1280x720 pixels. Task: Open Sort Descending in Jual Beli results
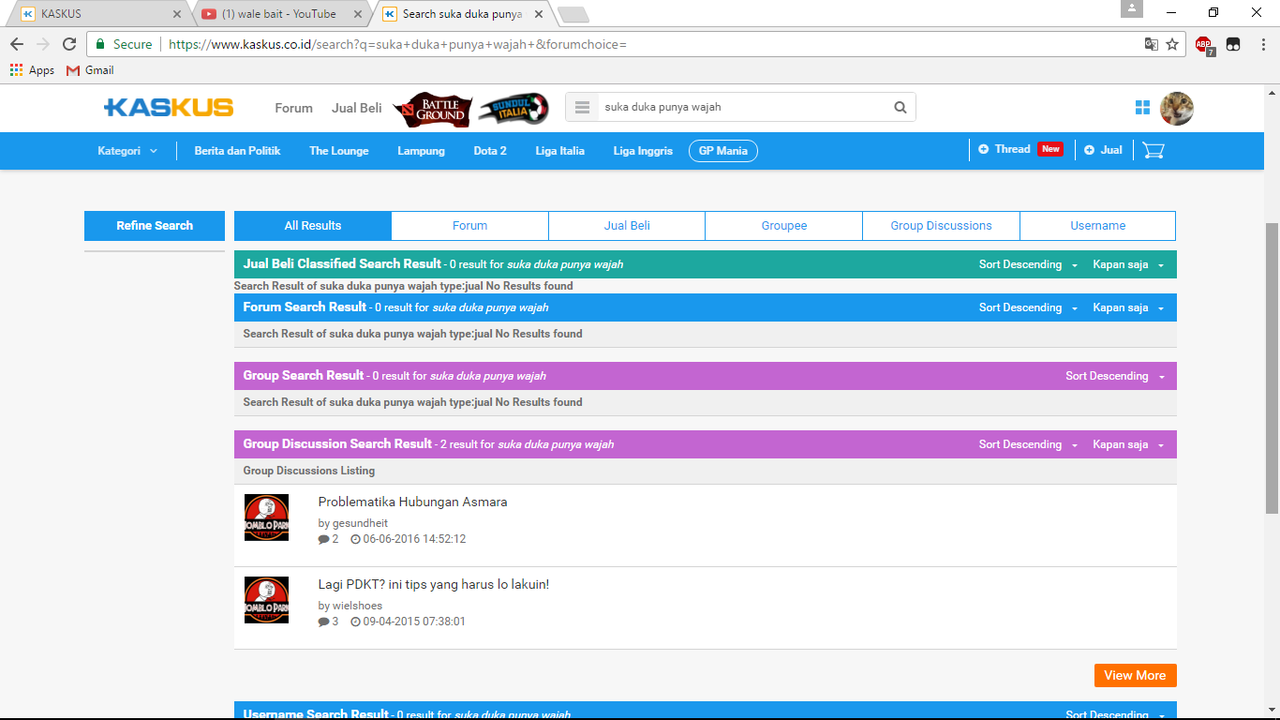[x=1028, y=265]
